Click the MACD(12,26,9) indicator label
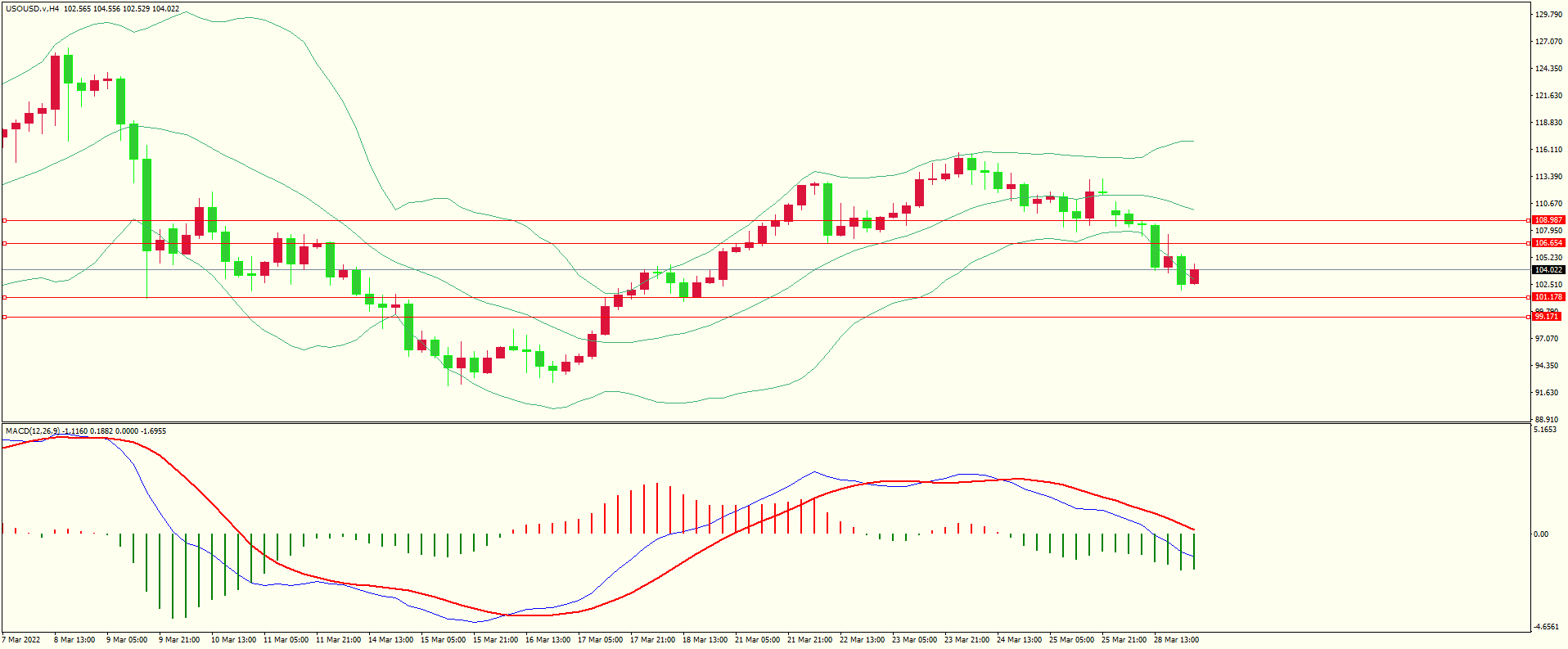This screenshot has height=649, width=1568. pyautogui.click(x=32, y=430)
